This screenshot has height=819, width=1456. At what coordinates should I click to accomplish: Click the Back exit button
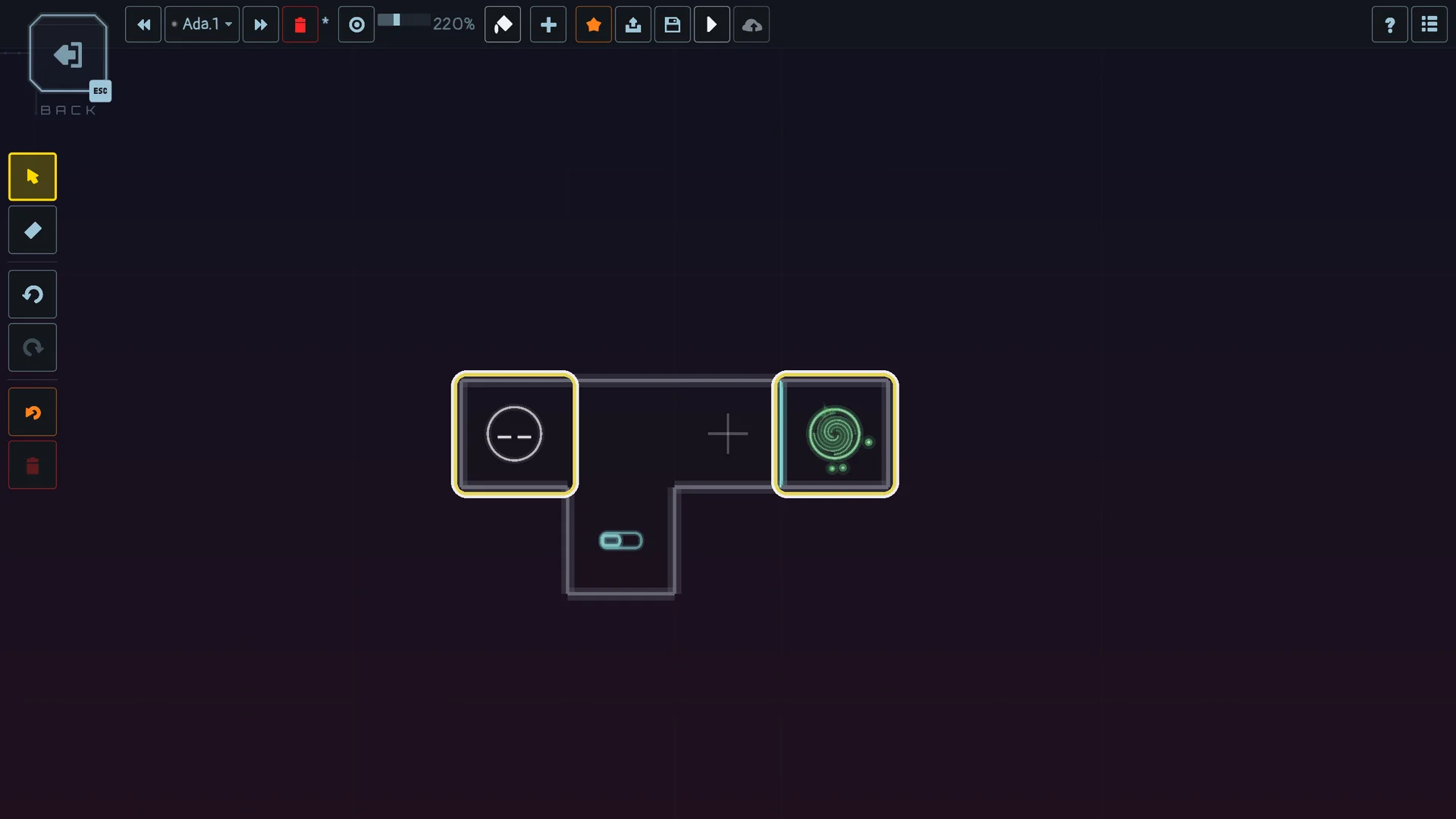(x=68, y=55)
